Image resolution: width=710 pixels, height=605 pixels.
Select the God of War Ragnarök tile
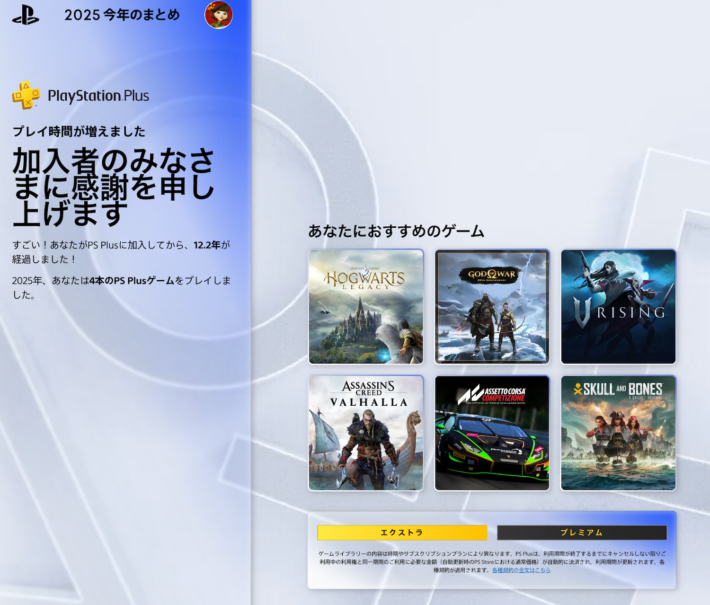click(492, 306)
